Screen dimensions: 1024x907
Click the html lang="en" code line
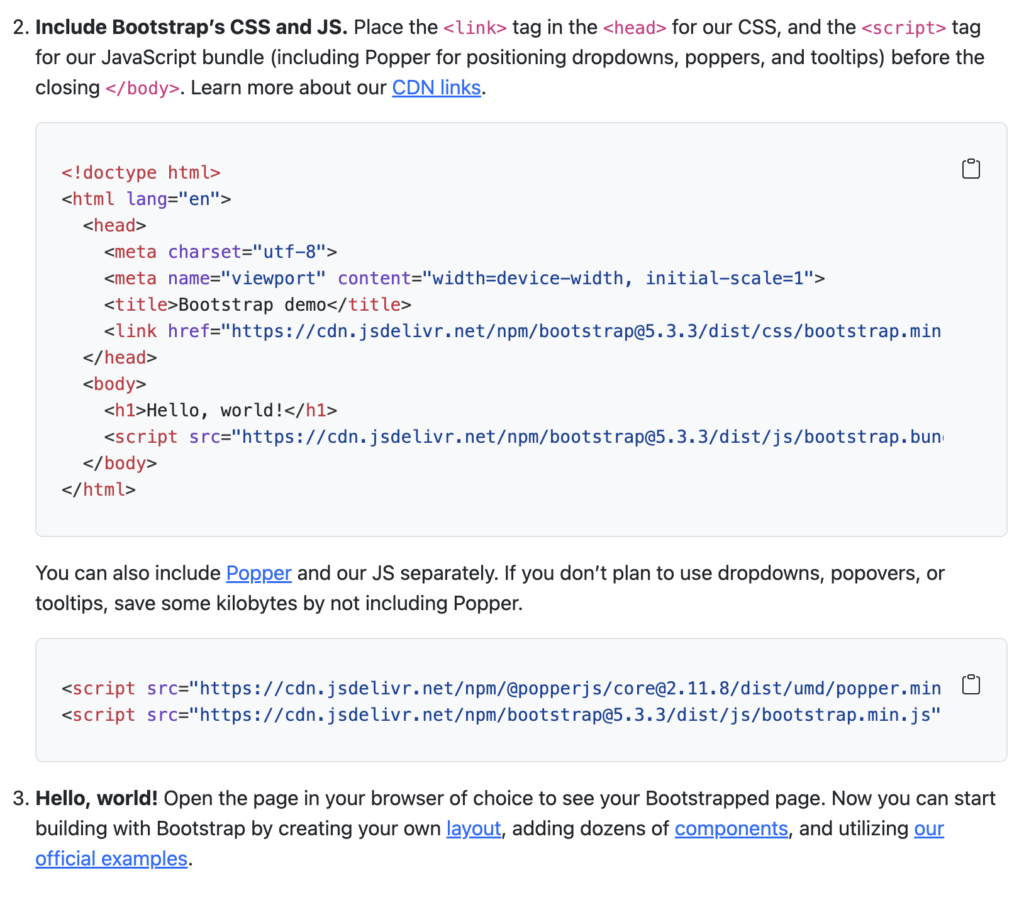coord(146,199)
